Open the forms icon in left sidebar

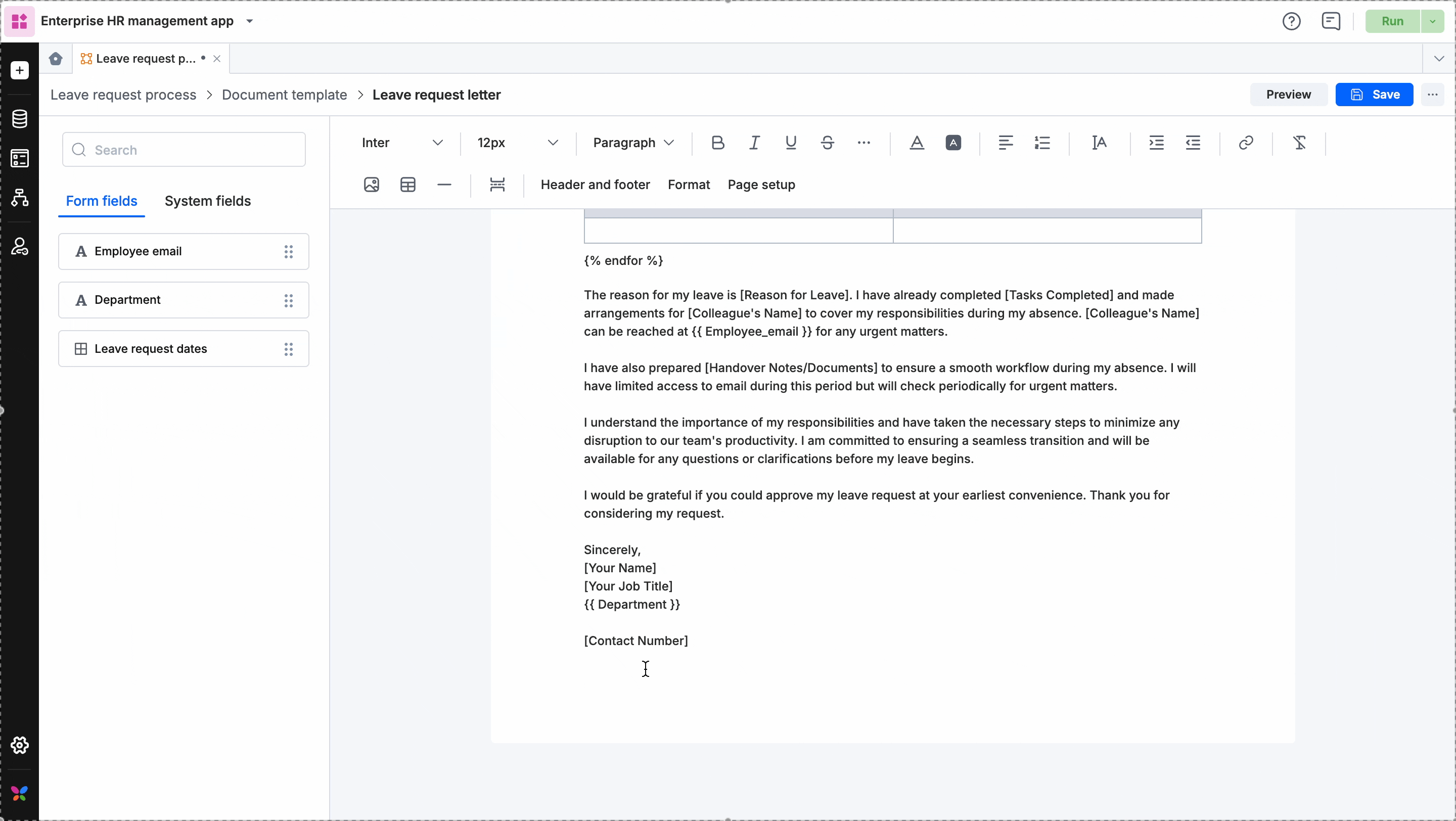20,159
